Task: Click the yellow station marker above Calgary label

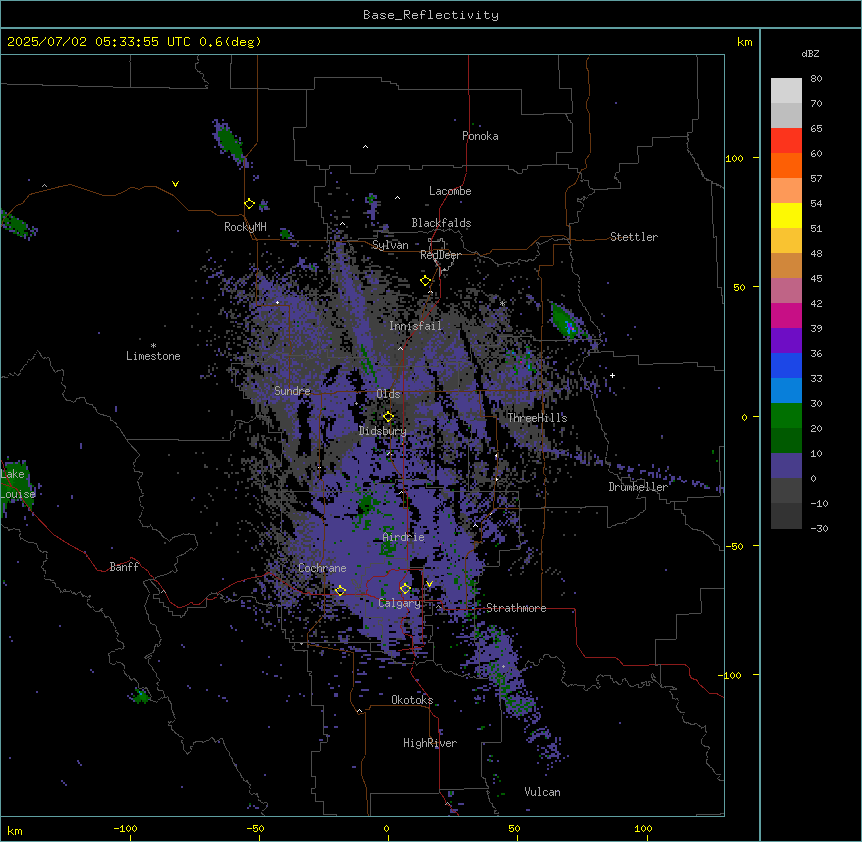Action: click(405, 589)
